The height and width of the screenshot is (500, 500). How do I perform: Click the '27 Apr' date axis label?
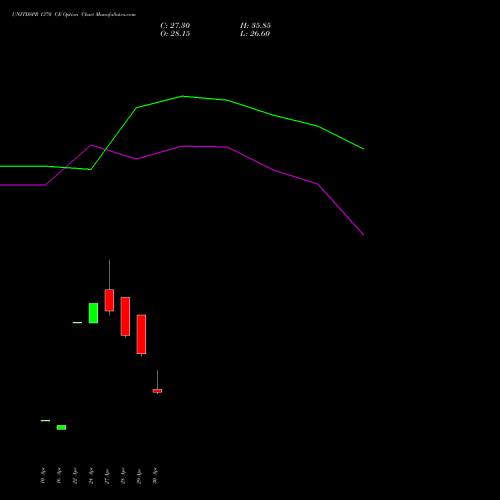pos(107,476)
